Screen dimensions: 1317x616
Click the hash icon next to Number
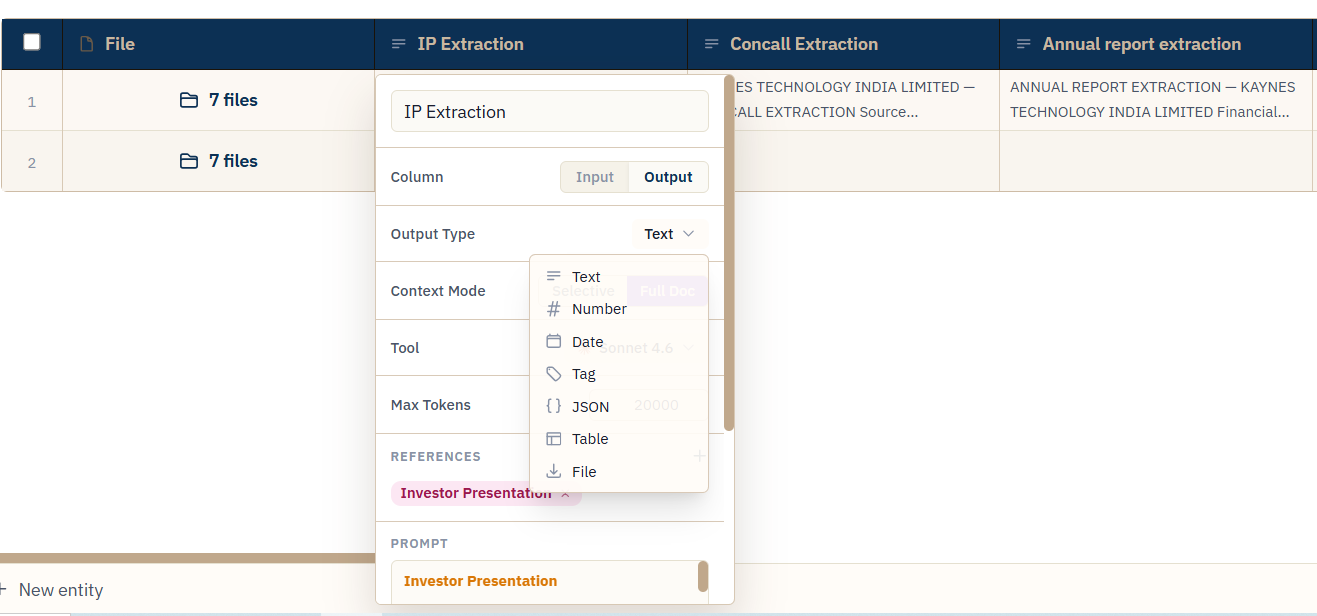tap(554, 309)
